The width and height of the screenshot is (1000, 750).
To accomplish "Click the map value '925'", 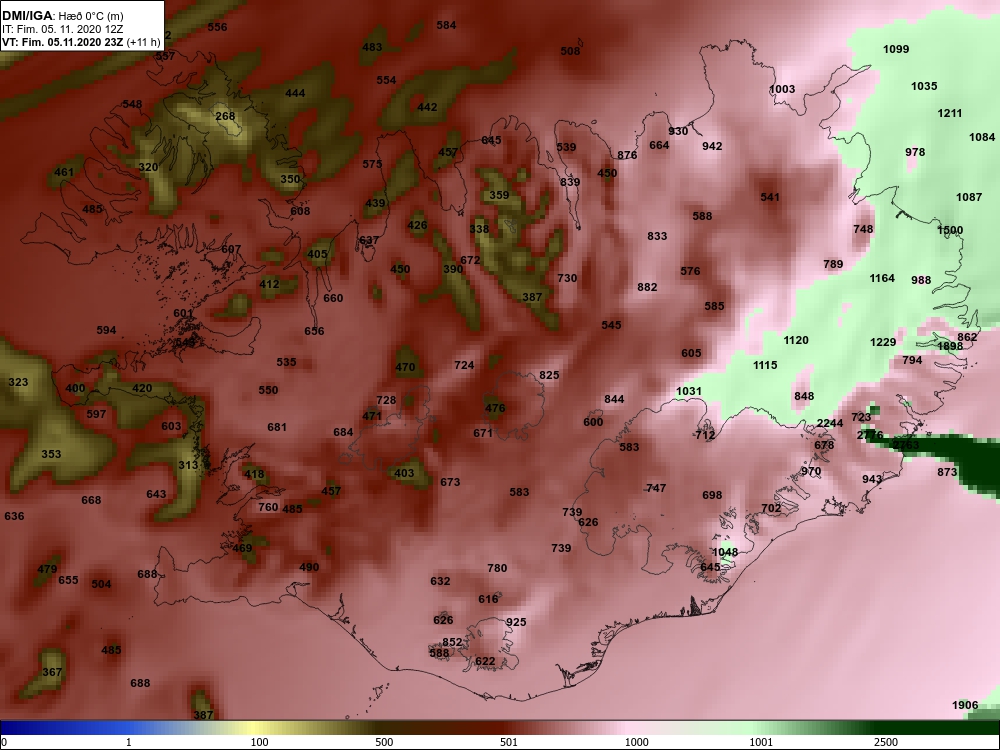I will click(516, 622).
